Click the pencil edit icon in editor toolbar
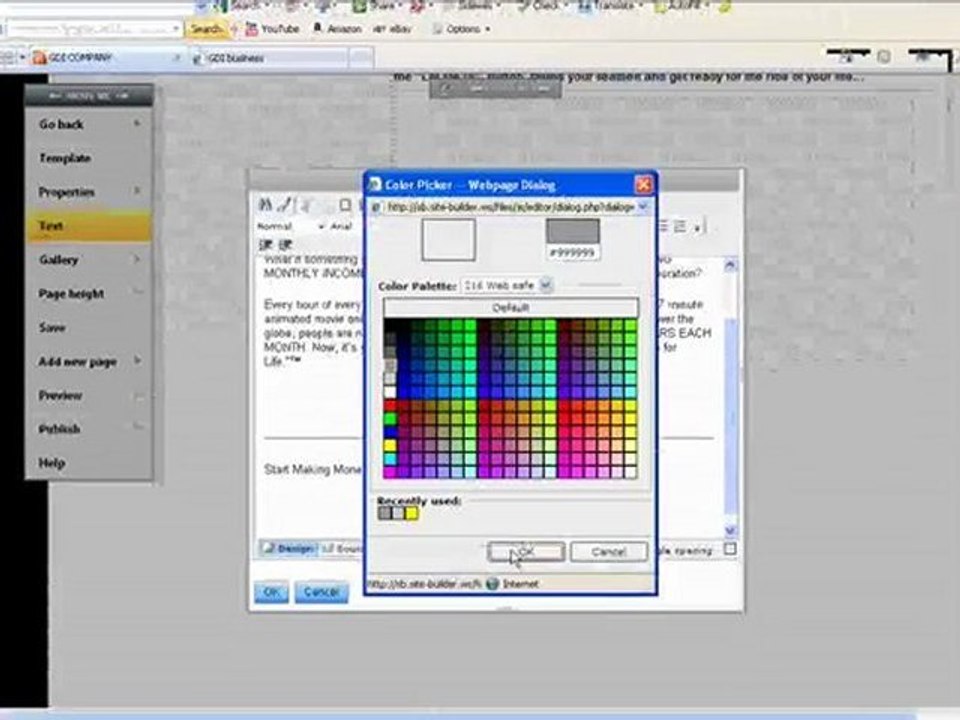 [285, 204]
